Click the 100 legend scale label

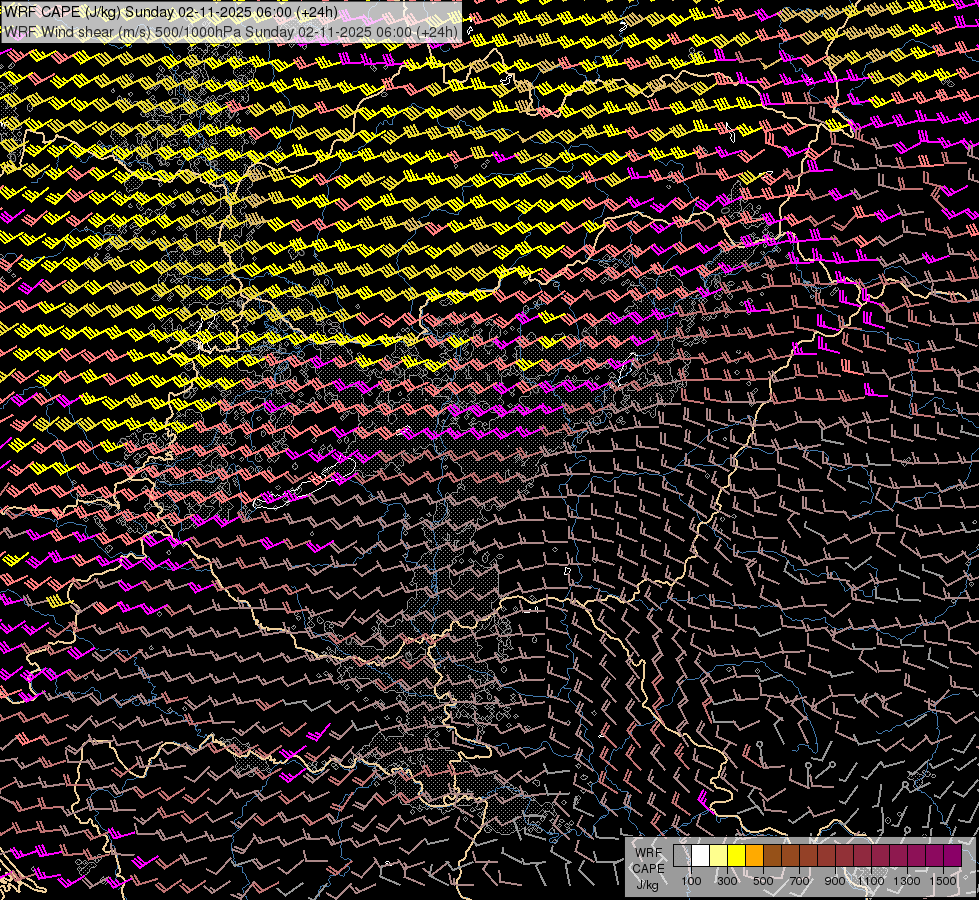click(691, 880)
